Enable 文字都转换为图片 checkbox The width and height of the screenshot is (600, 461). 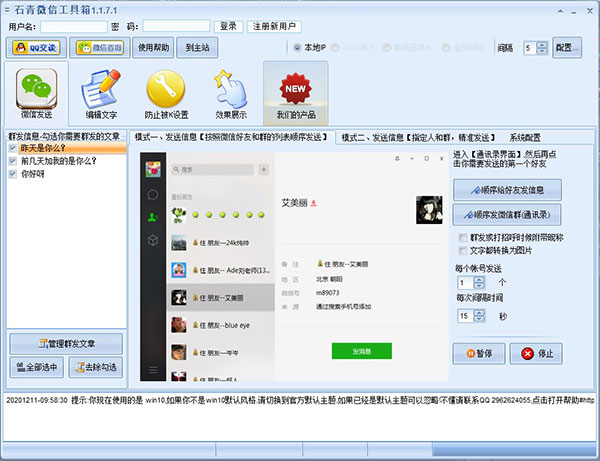pos(463,251)
